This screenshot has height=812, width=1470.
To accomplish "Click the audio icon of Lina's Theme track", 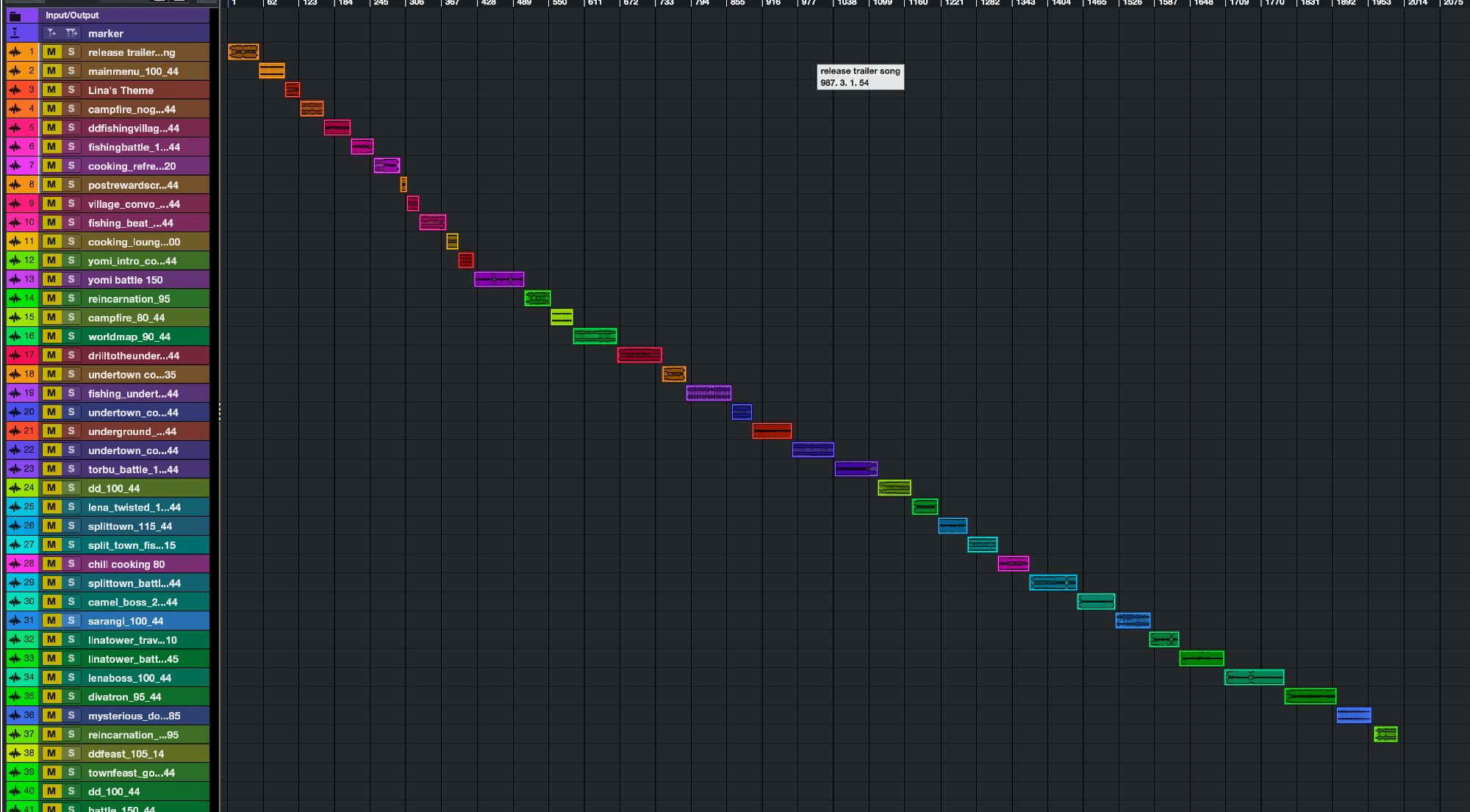I will pos(15,90).
